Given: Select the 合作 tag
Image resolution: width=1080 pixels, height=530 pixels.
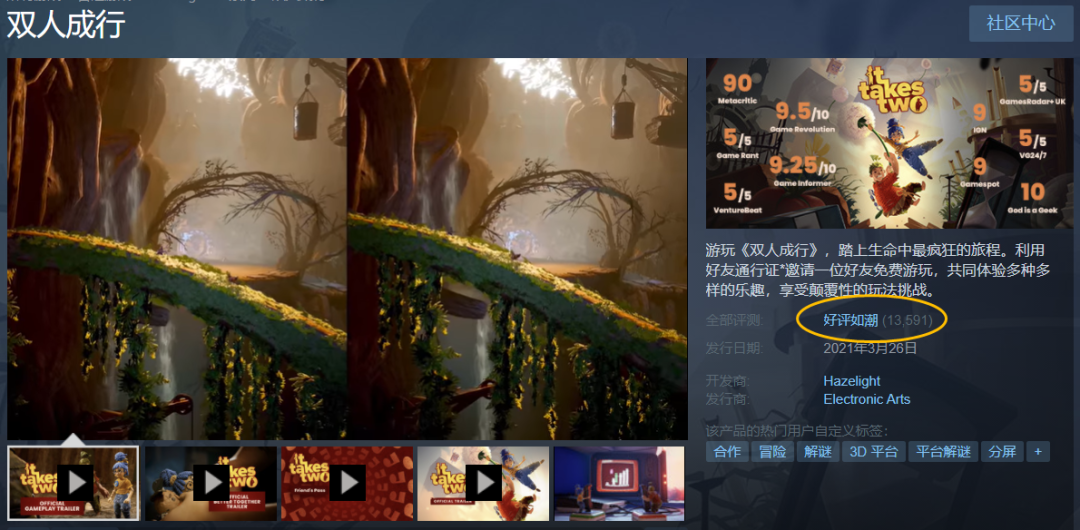Looking at the screenshot, I should [x=727, y=451].
